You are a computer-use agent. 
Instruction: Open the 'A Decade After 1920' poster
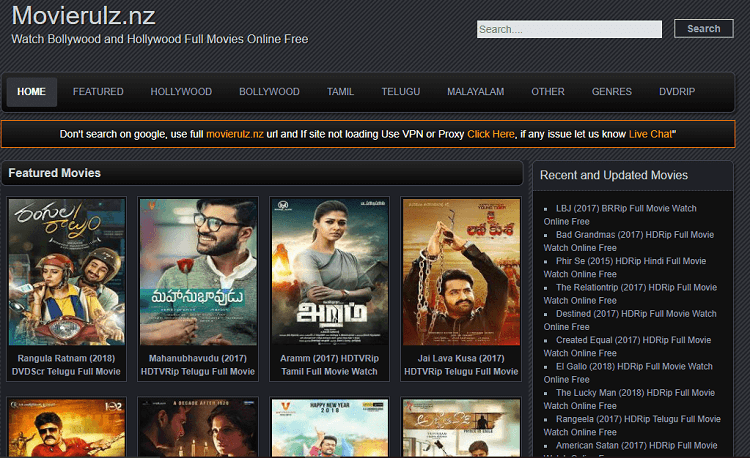pos(198,428)
